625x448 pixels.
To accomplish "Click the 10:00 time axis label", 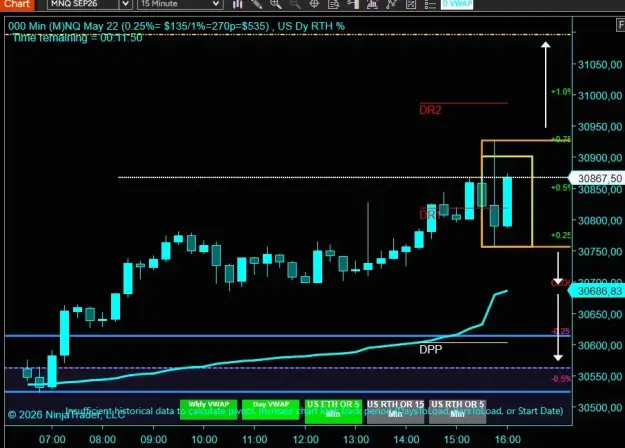I will pos(204,440).
